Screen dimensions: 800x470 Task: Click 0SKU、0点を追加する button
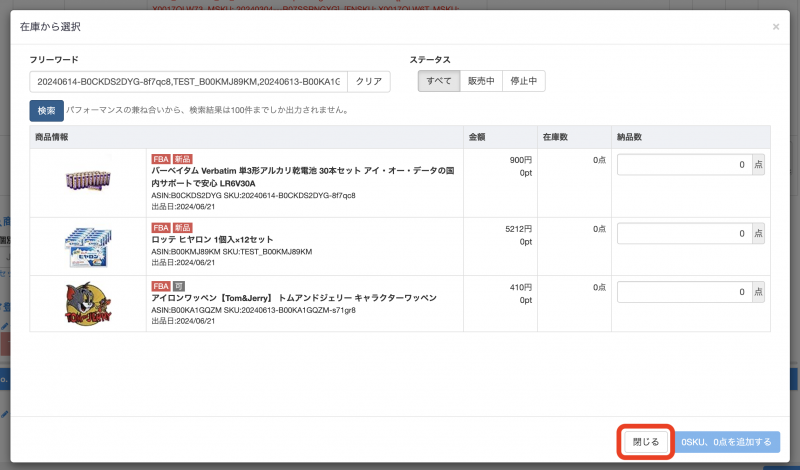(x=727, y=442)
